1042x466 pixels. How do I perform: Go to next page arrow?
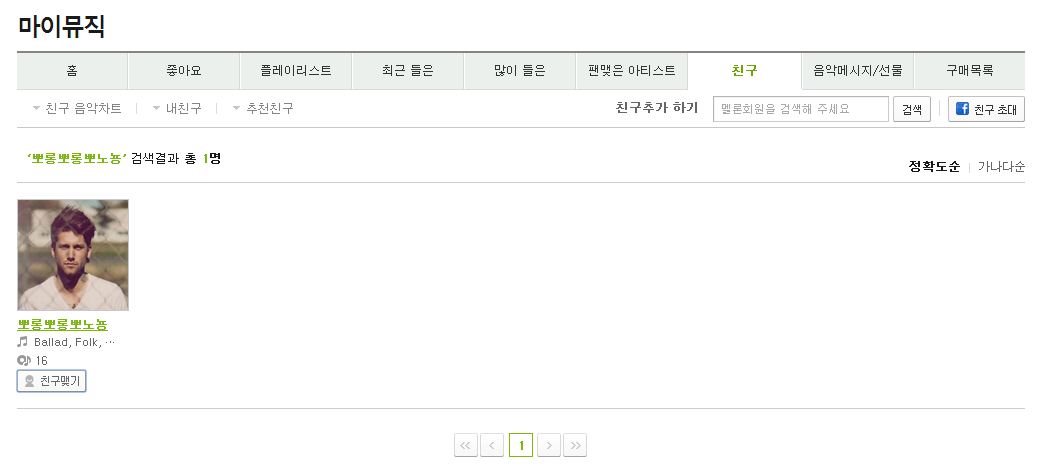[549, 445]
